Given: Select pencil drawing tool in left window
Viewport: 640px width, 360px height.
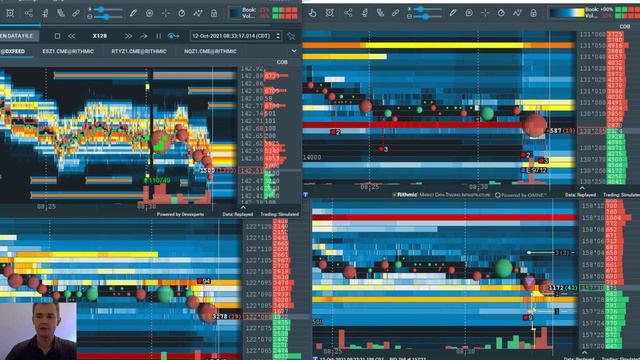Looking at the screenshot, I should point(133,13).
